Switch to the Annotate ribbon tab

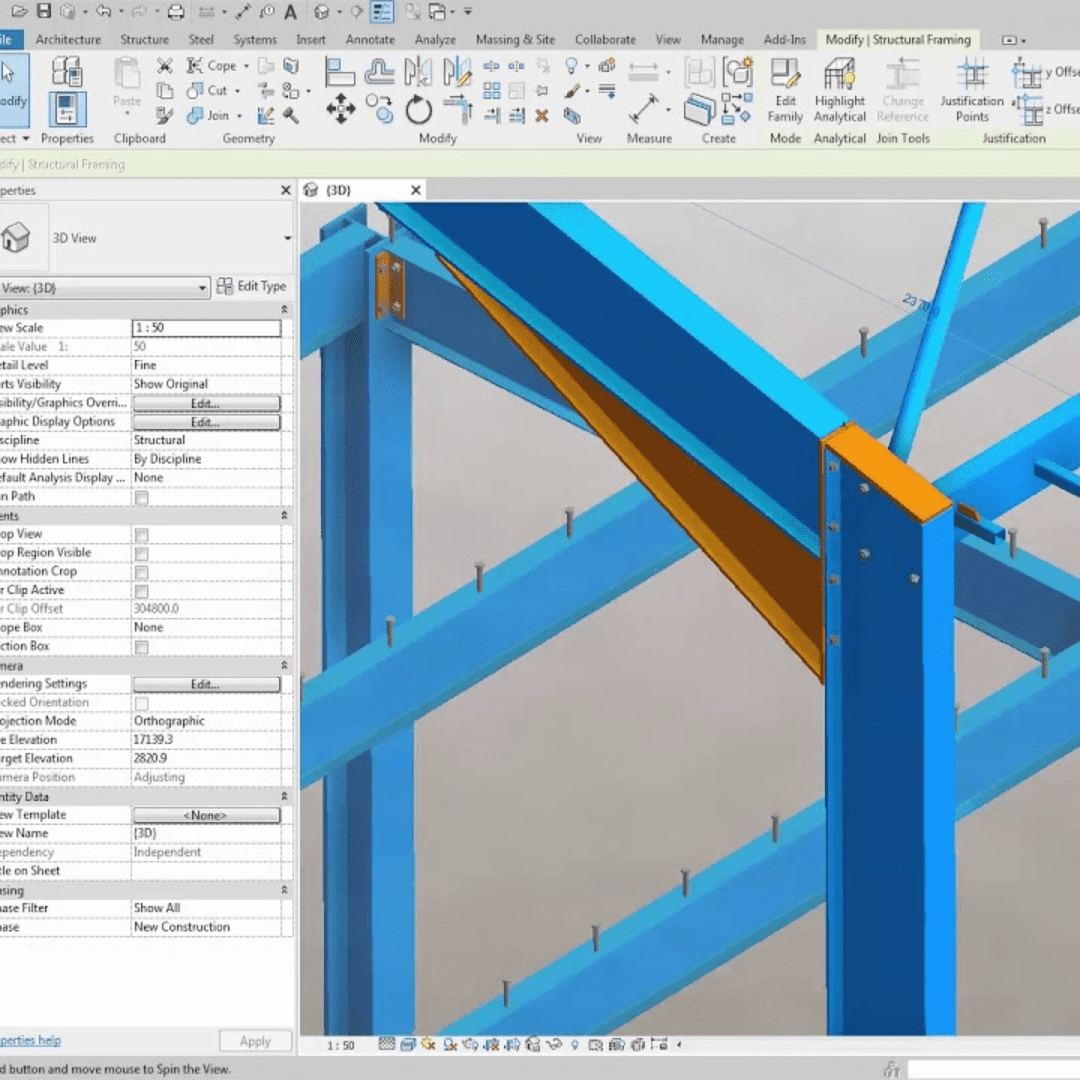[371, 40]
